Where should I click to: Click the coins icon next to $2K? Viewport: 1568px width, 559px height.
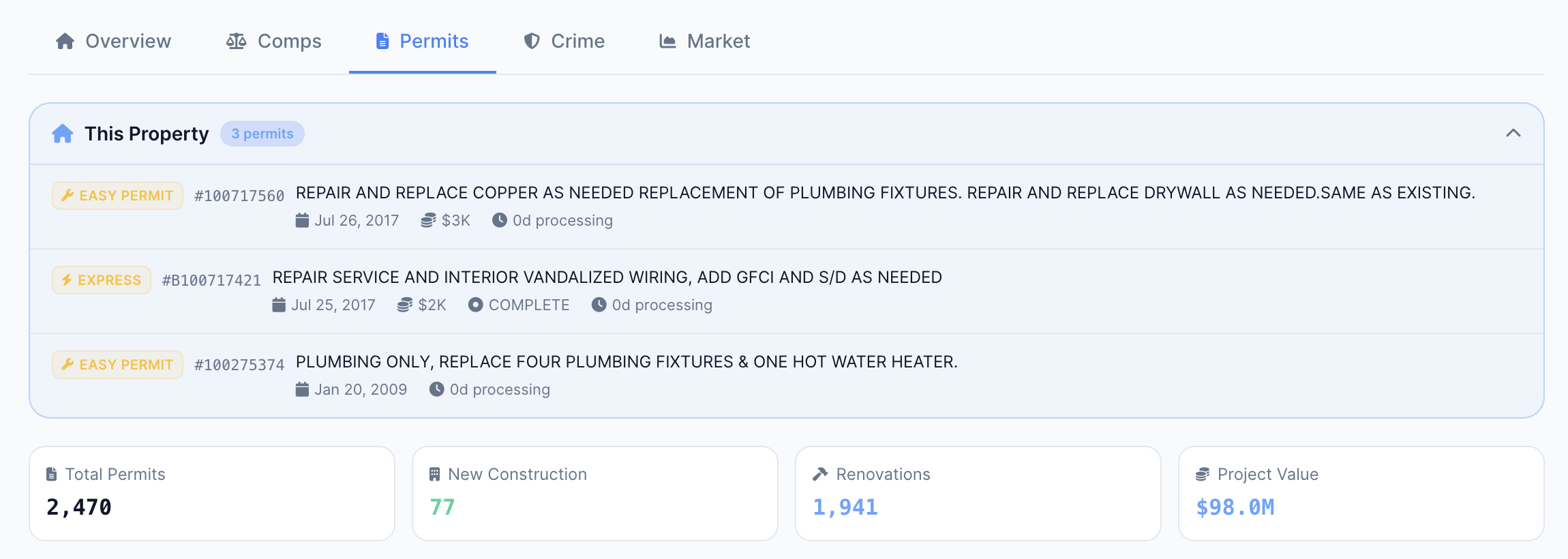[x=405, y=305]
